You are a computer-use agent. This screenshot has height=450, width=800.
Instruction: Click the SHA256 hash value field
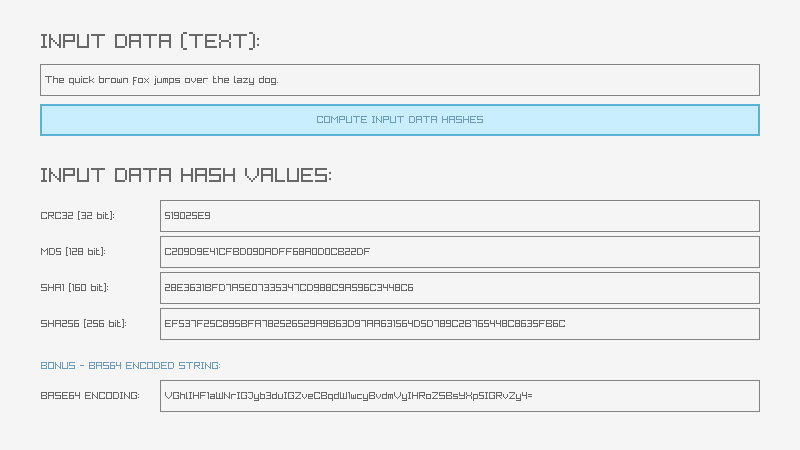(x=460, y=324)
